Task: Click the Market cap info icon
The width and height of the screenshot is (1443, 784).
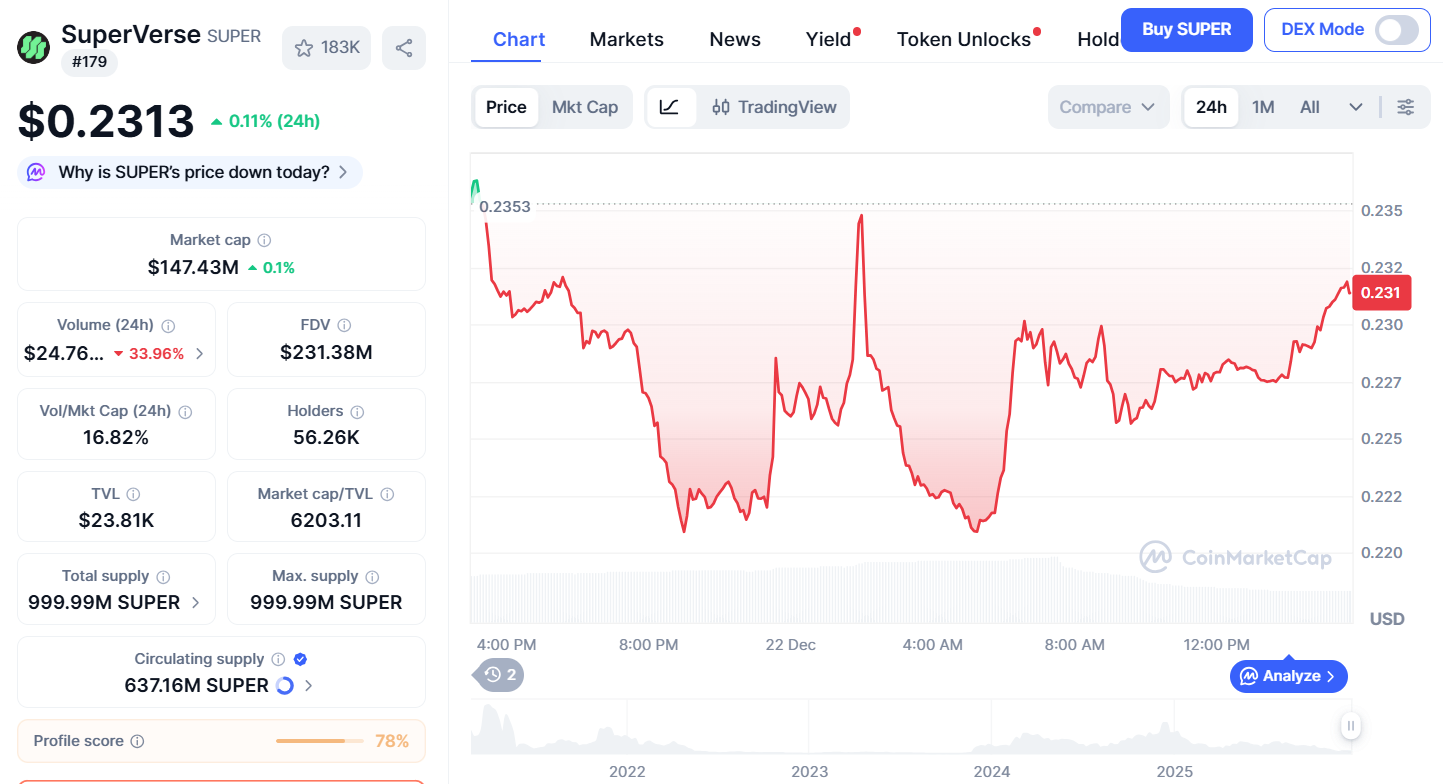Action: coord(263,239)
